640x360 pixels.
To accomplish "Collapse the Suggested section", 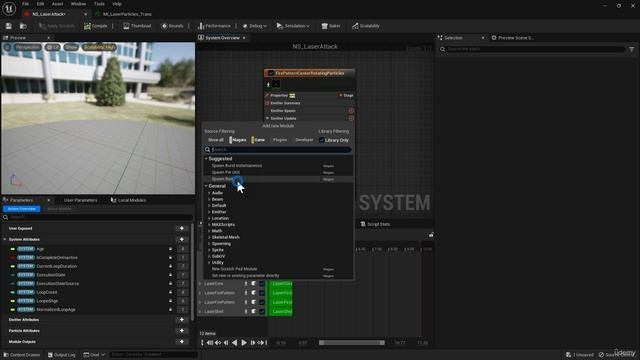I will click(x=207, y=159).
